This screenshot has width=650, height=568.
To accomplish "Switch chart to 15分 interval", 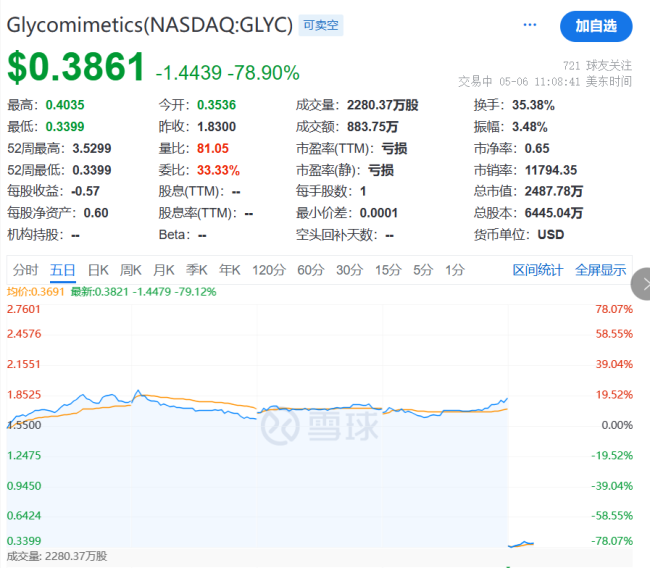I will click(x=388, y=270).
